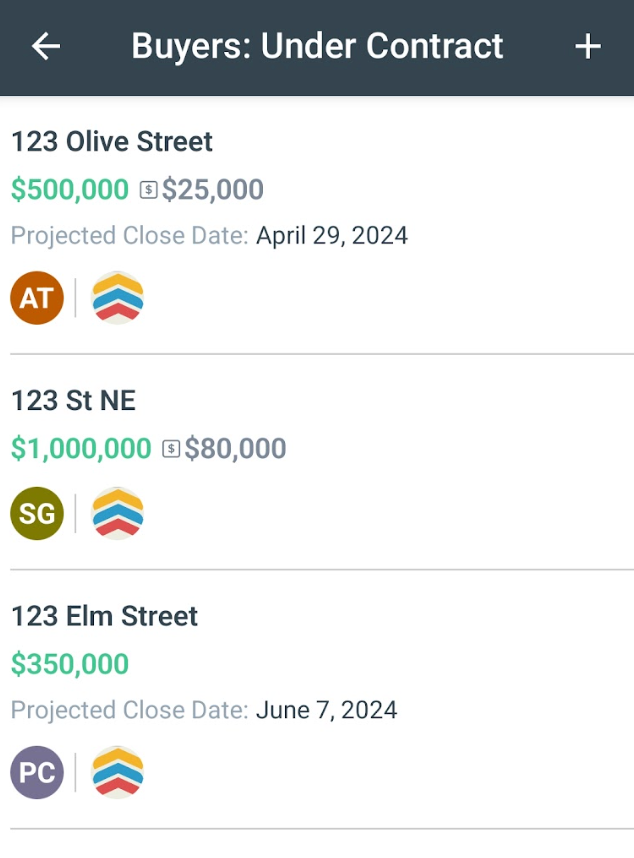Select the $1,000,000 price
Image resolution: width=634 pixels, height=858 pixels.
tap(81, 449)
